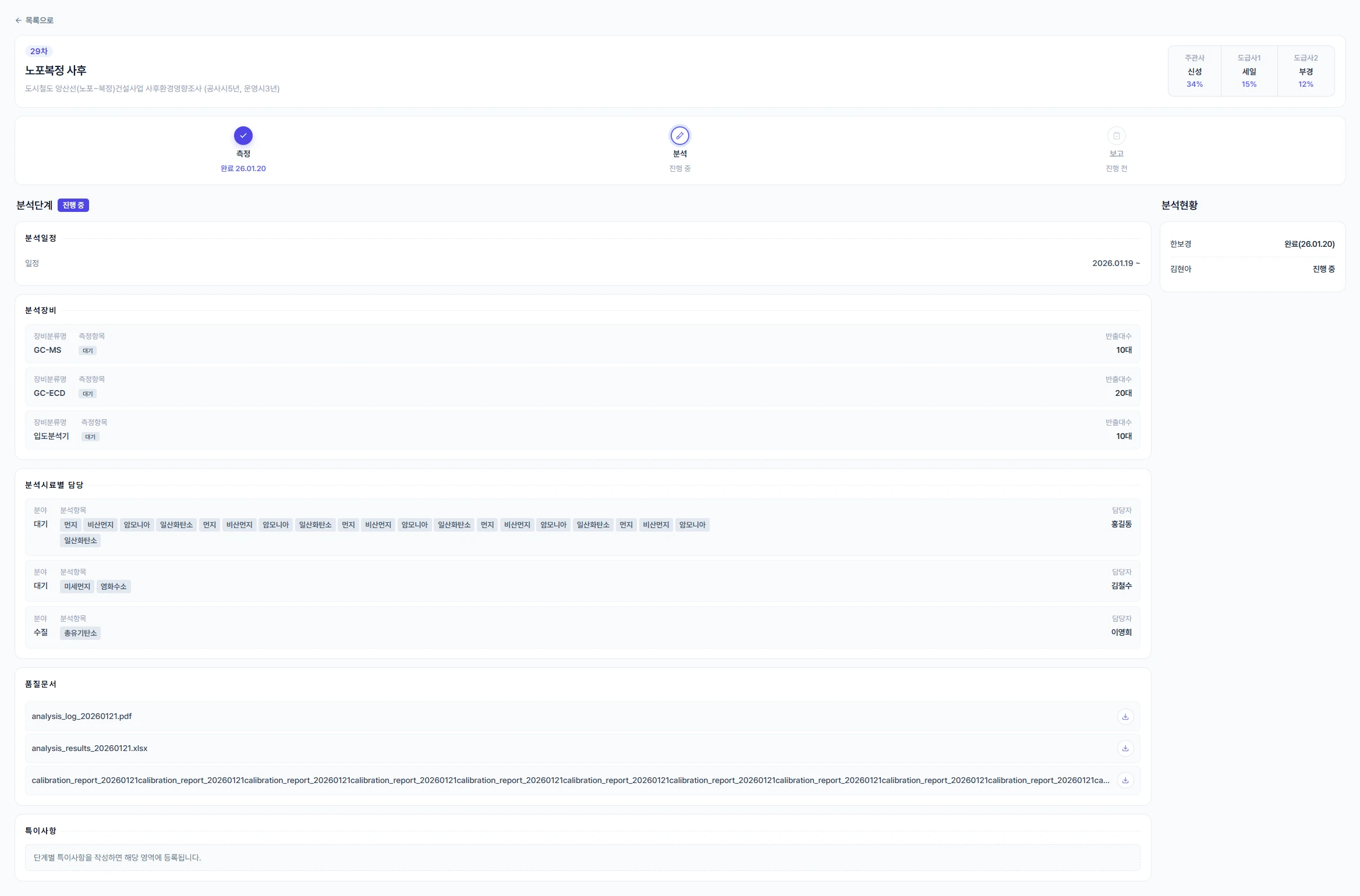Go back via 목록으로 arrow link
This screenshot has width=1360, height=896.
34,20
